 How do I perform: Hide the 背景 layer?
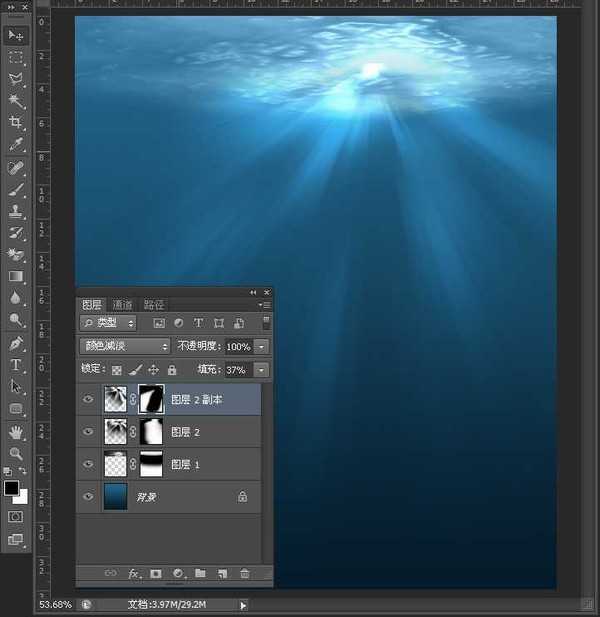pyautogui.click(x=89, y=497)
